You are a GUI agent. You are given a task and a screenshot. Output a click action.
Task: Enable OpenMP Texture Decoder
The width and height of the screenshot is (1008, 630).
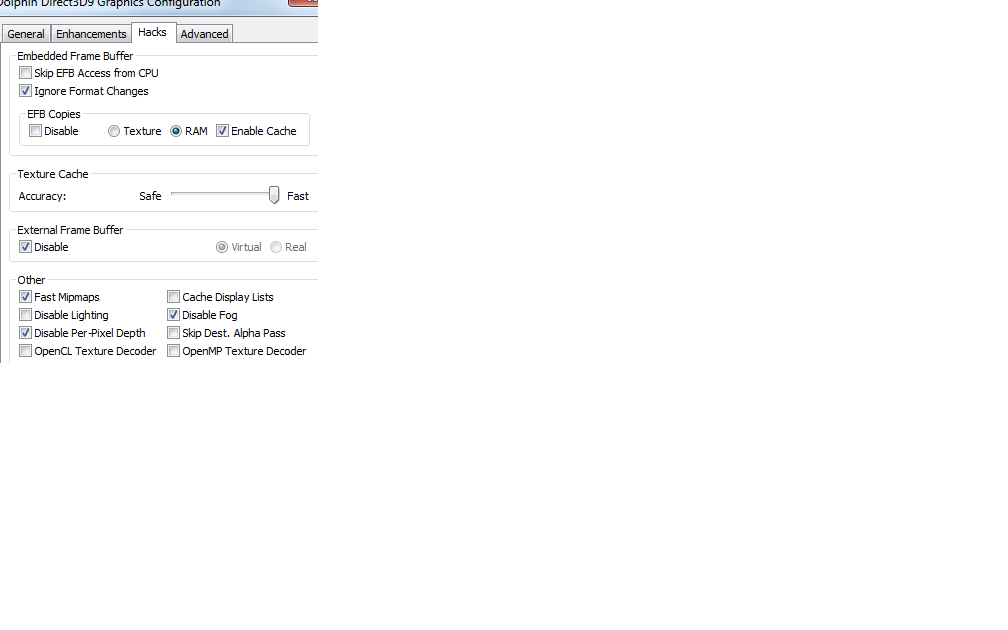174,350
